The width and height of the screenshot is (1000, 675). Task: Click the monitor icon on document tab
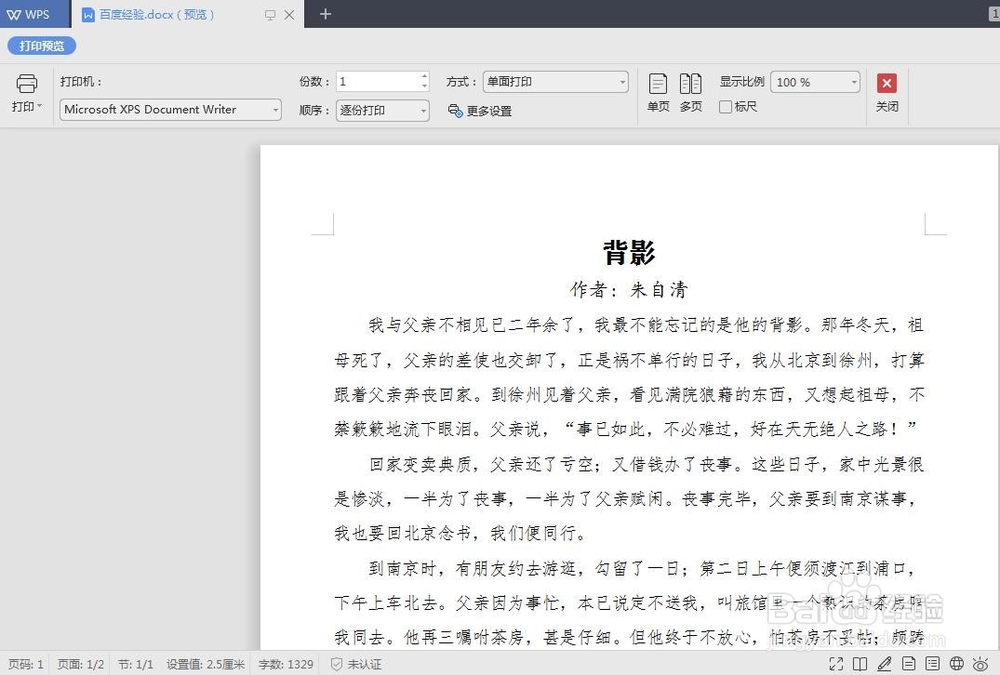click(x=270, y=15)
